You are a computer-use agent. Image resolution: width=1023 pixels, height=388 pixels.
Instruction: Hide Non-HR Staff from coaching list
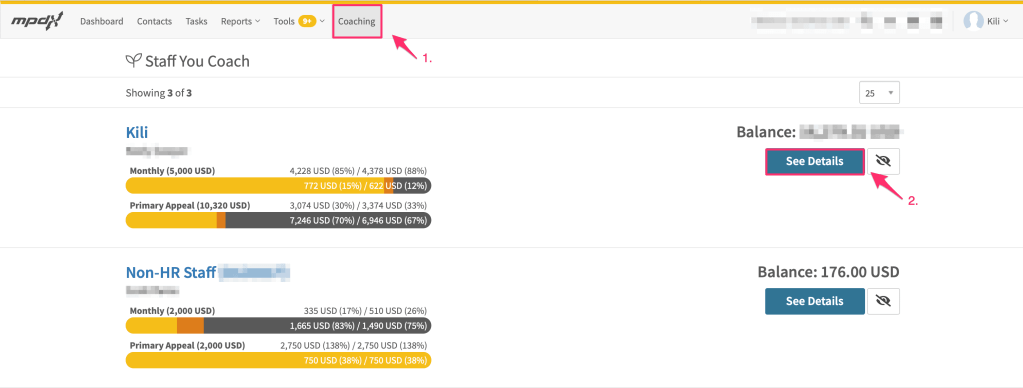(x=883, y=301)
